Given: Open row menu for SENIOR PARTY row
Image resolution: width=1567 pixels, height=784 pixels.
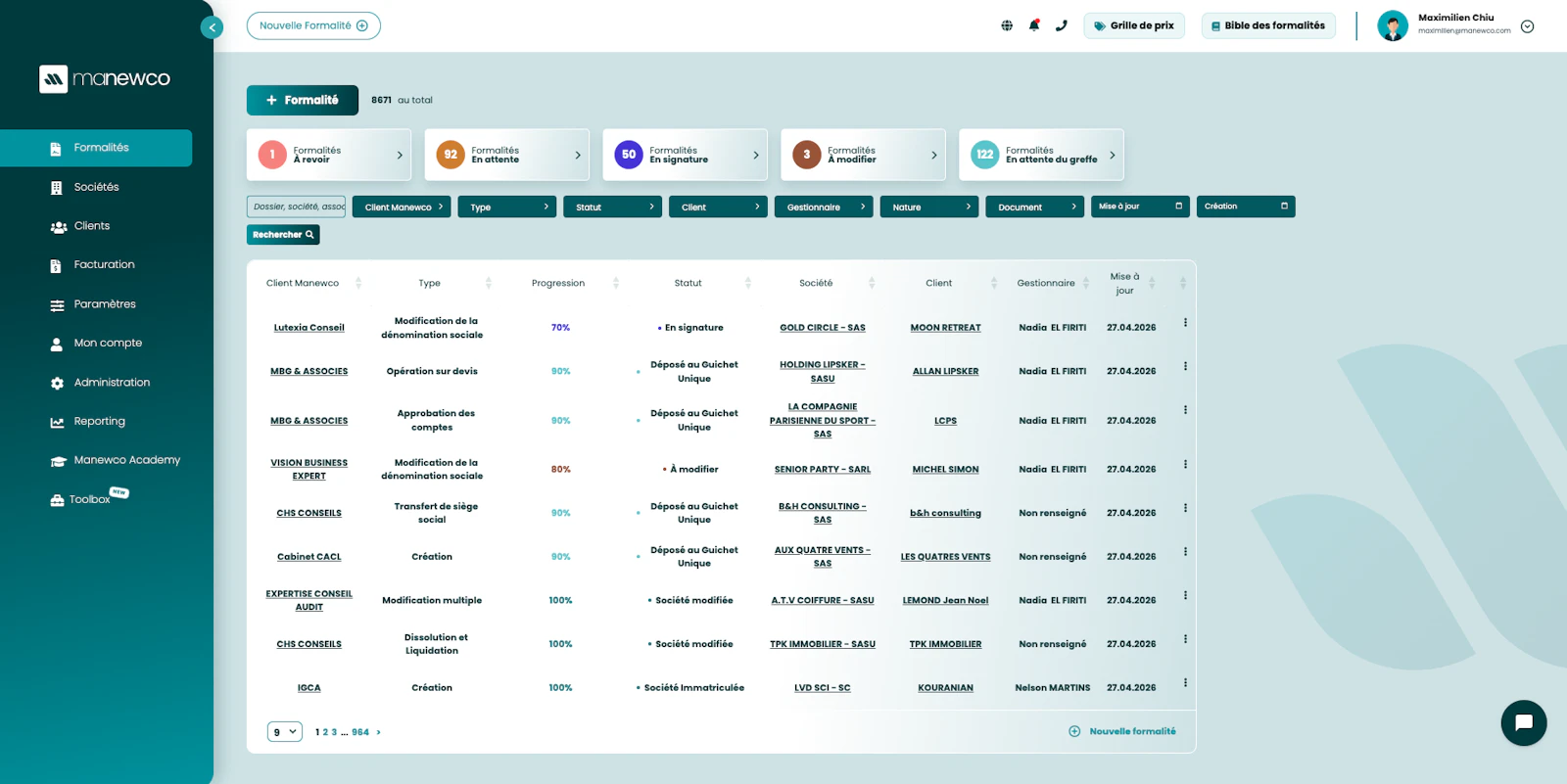Looking at the screenshot, I should click(1185, 464).
